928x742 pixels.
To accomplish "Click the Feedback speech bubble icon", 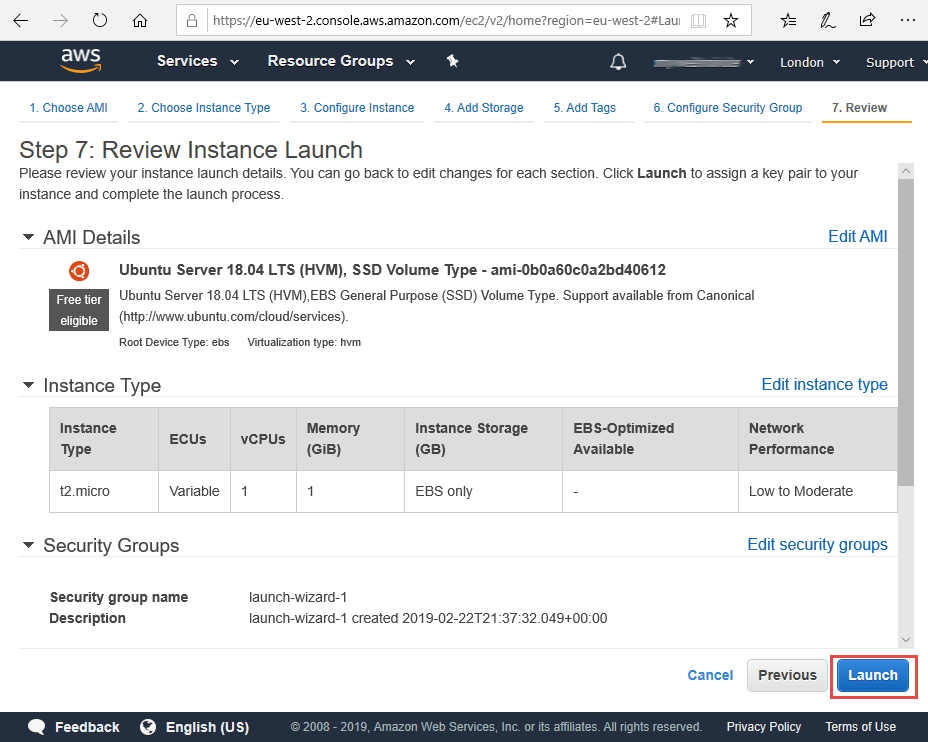I will click(x=37, y=727).
